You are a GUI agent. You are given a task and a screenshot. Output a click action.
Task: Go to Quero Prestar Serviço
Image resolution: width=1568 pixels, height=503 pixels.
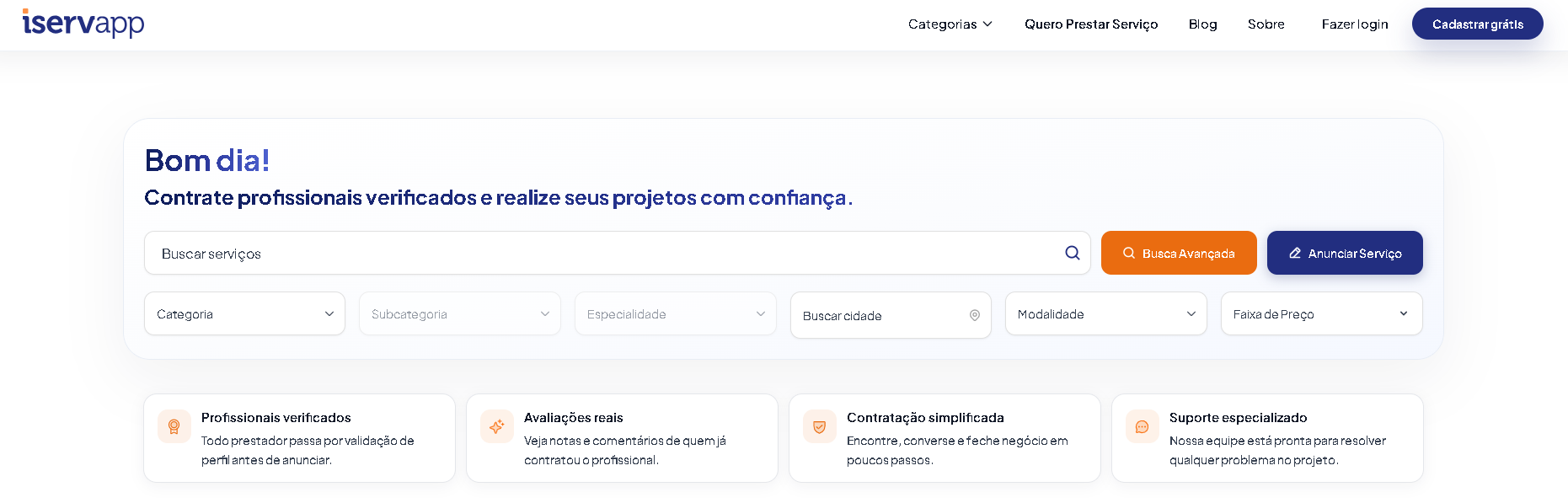pos(1091,24)
